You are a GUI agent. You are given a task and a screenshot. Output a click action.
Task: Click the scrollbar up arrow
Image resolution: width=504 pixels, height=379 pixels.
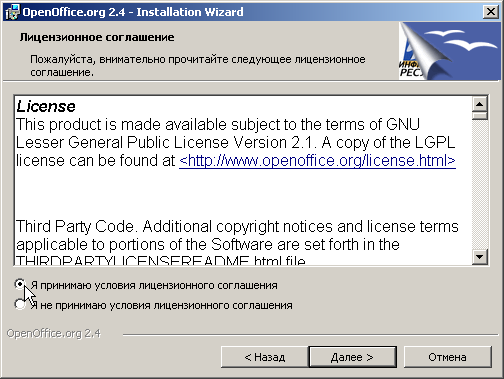pyautogui.click(x=480, y=104)
